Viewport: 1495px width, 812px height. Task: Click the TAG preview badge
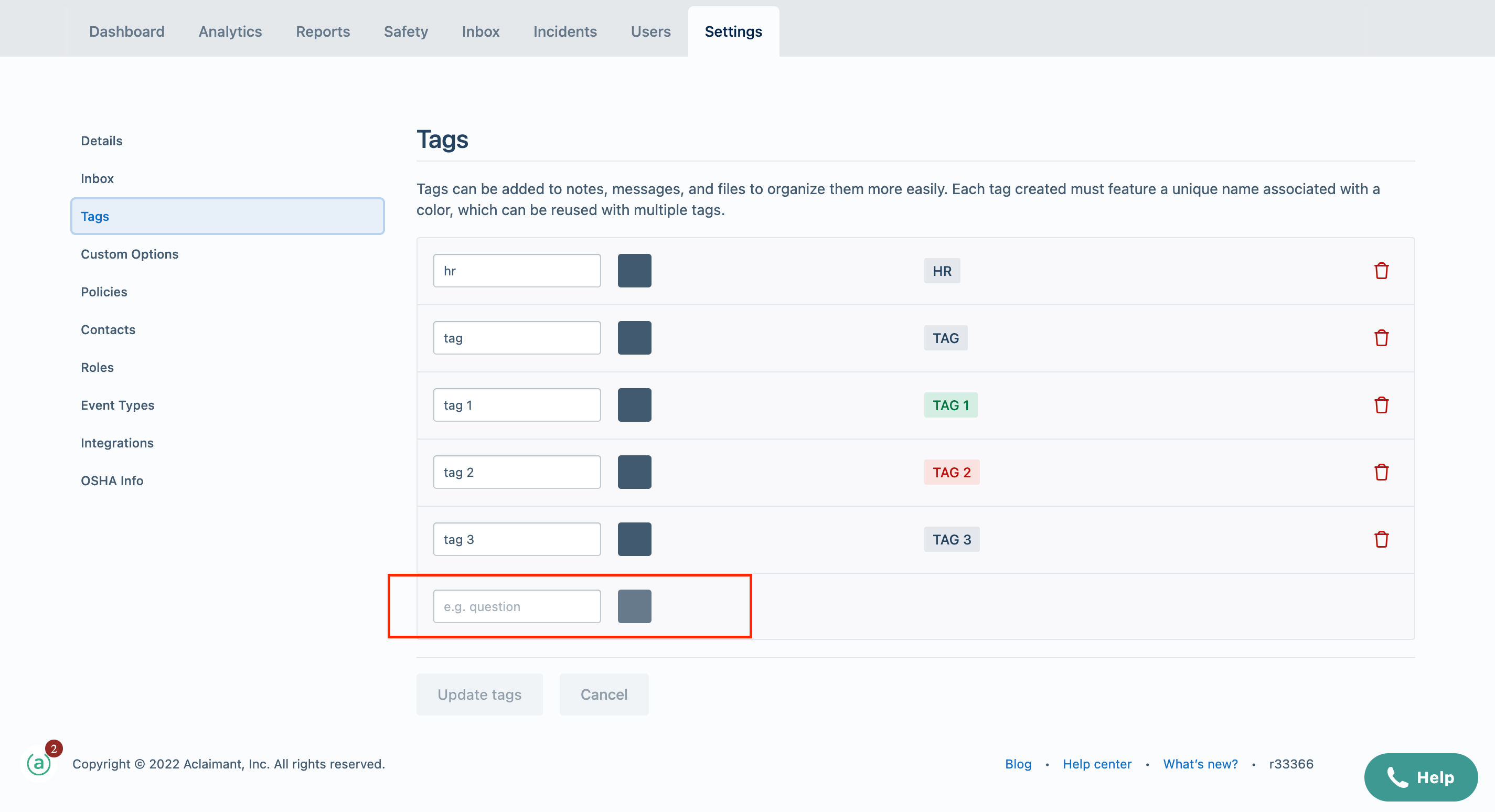click(x=945, y=338)
